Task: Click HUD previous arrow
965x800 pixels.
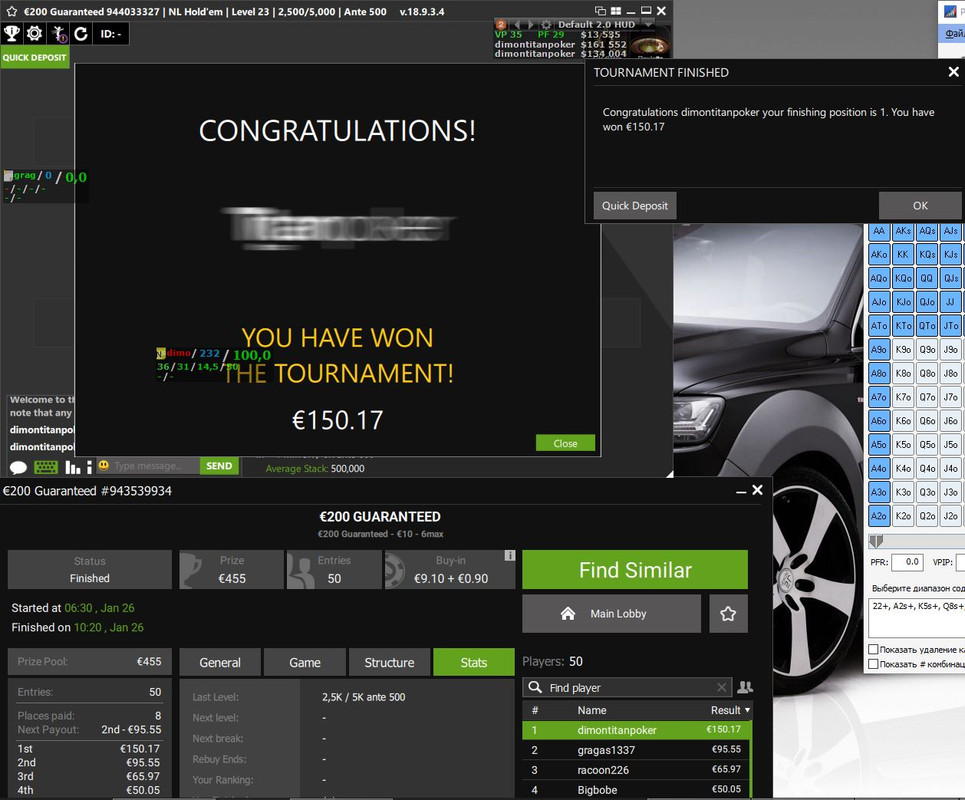Action: pos(517,25)
